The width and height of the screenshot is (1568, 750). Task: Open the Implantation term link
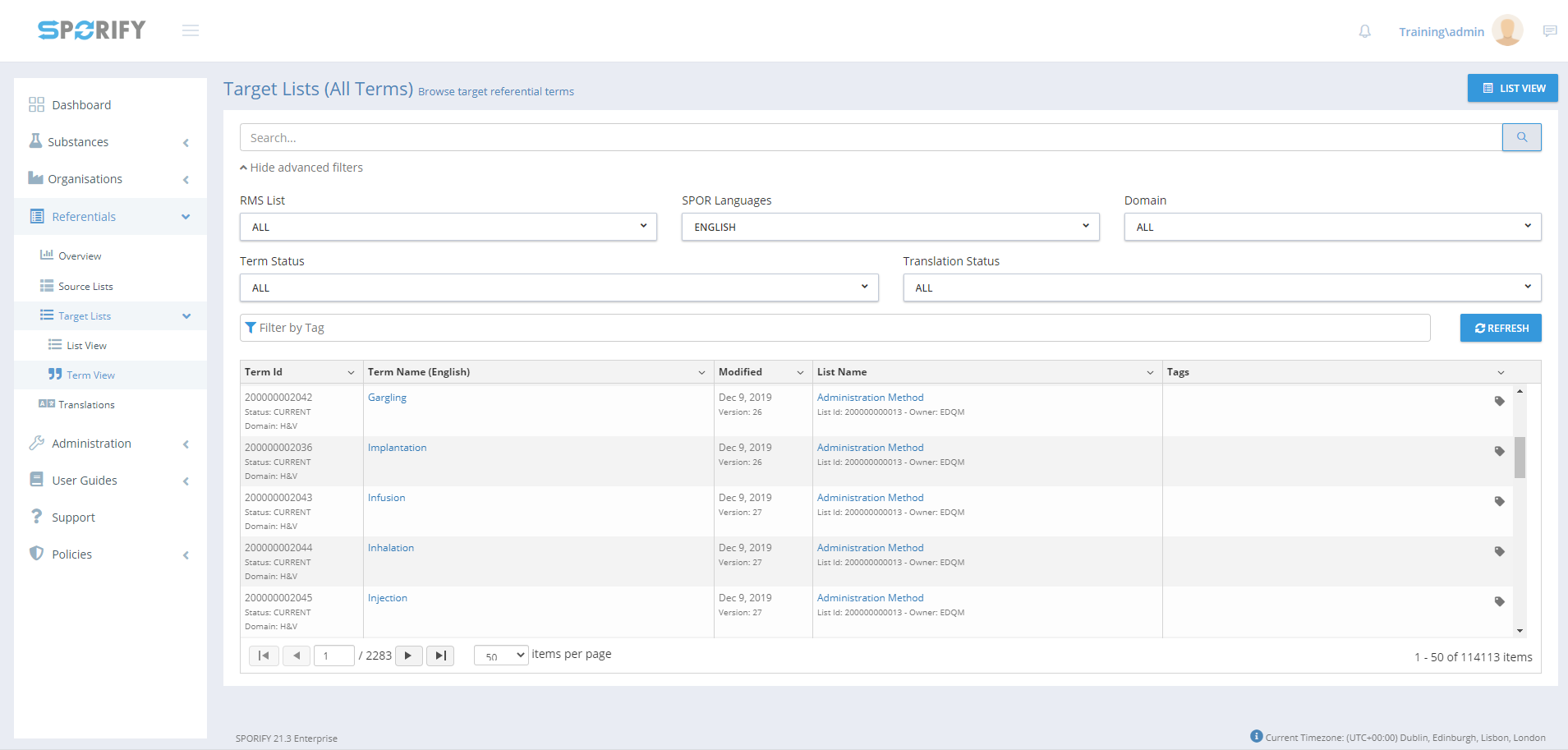[397, 448]
